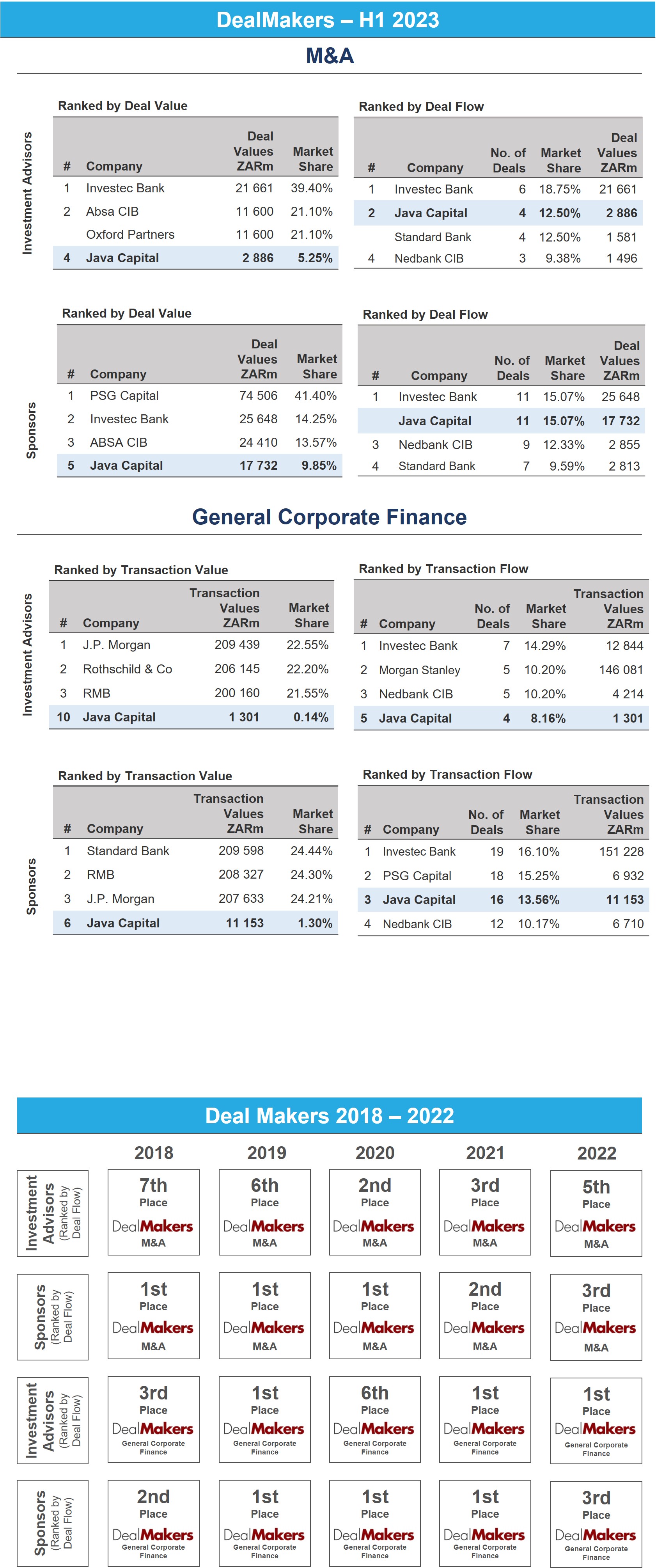
Task: Select the Morgan Stanley transaction flow row
Action: (502, 669)
